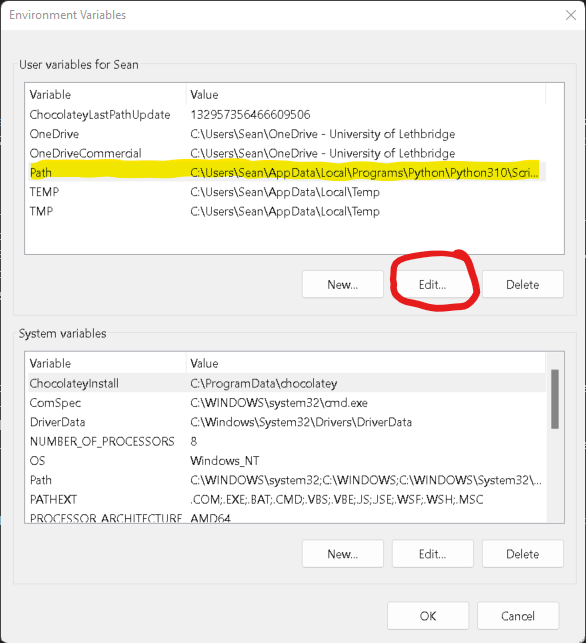Viewport: 586px width, 643px height.
Task: Click OneDriveCommercial University of Lethbridge value
Action: pyautogui.click(x=323, y=153)
